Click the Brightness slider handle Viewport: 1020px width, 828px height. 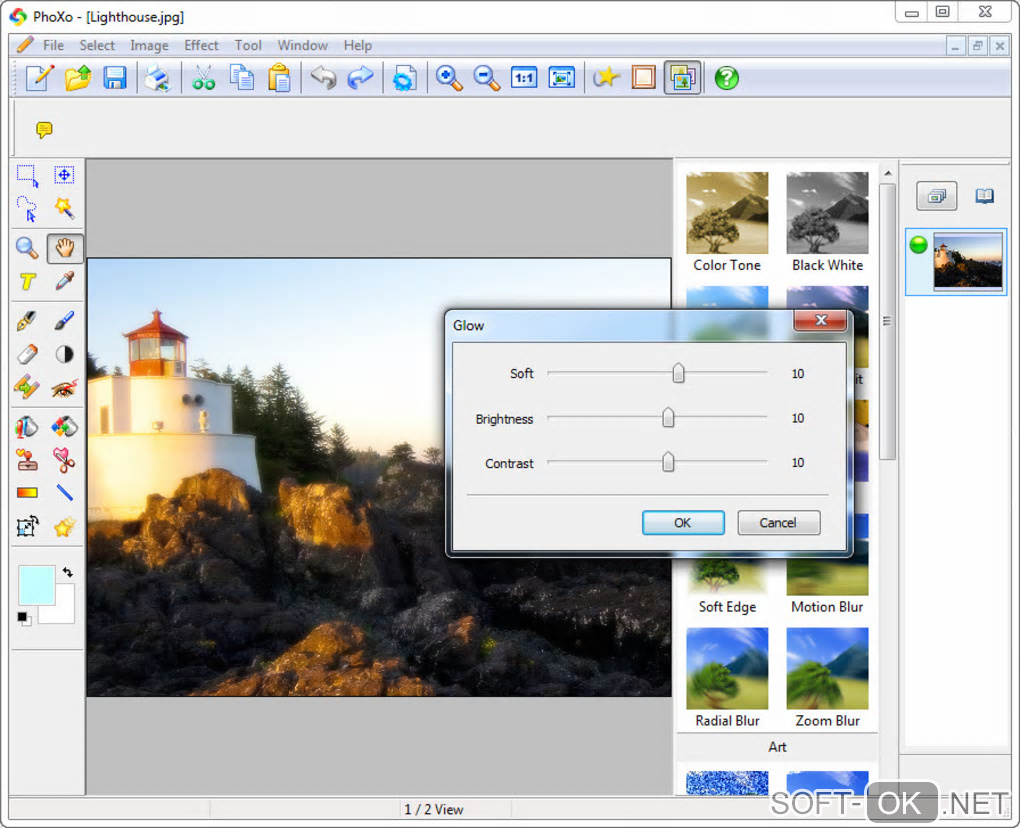pyautogui.click(x=668, y=418)
